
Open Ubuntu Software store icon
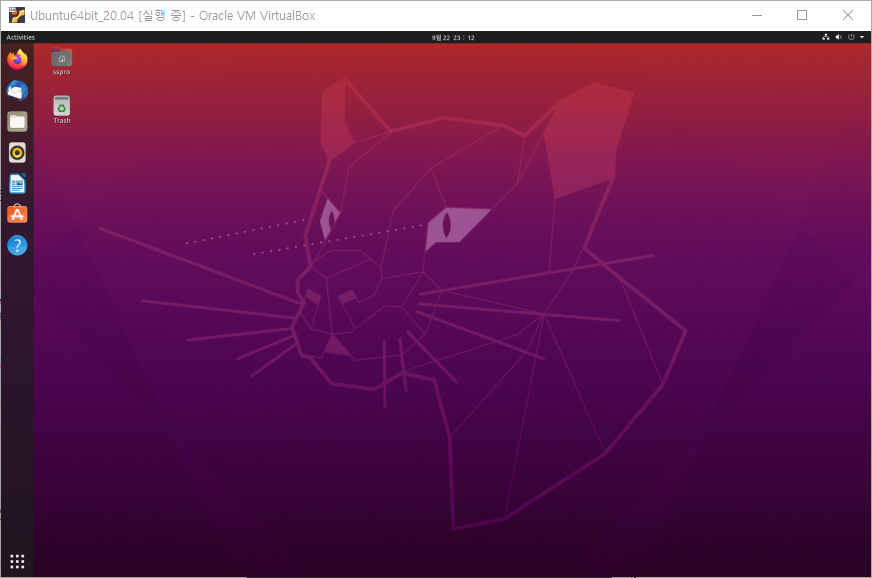17,214
